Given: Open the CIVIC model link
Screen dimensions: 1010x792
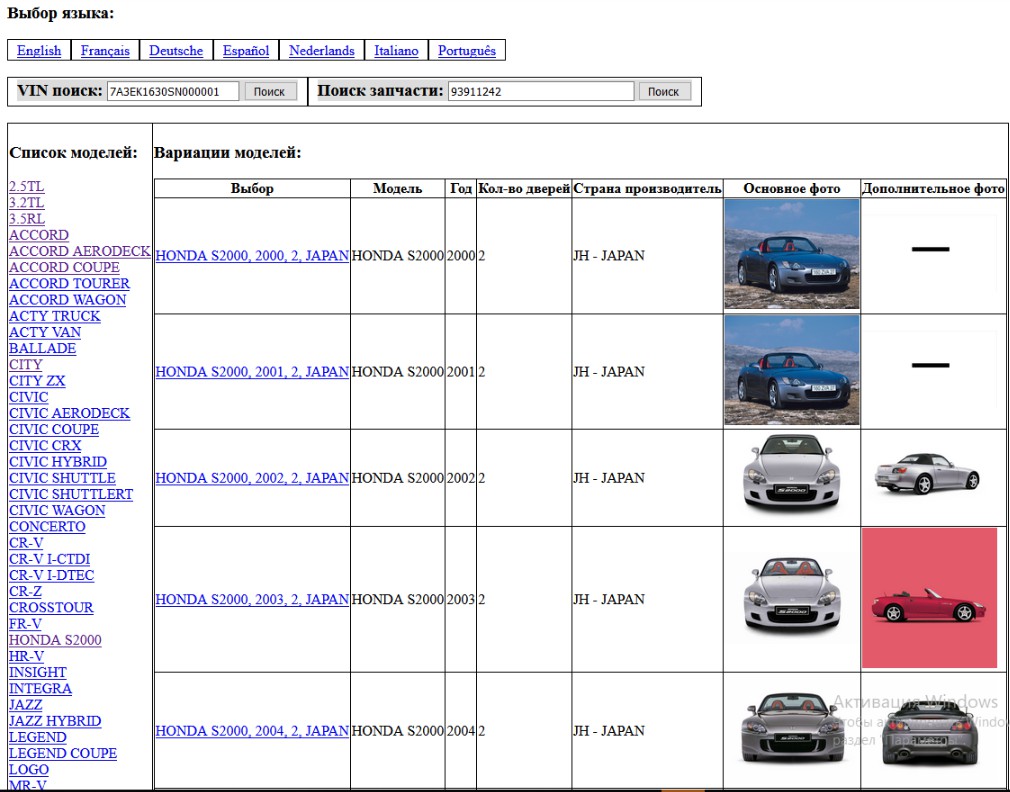Looking at the screenshot, I should tap(28, 397).
